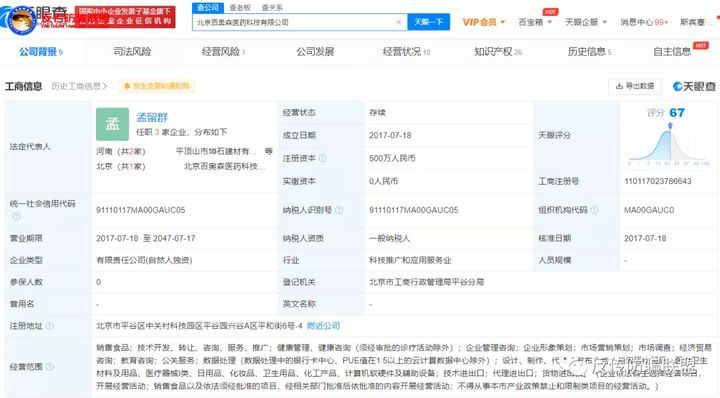Click the 500万人民币 registered capital value
This screenshot has width=720, height=398.
(x=392, y=158)
